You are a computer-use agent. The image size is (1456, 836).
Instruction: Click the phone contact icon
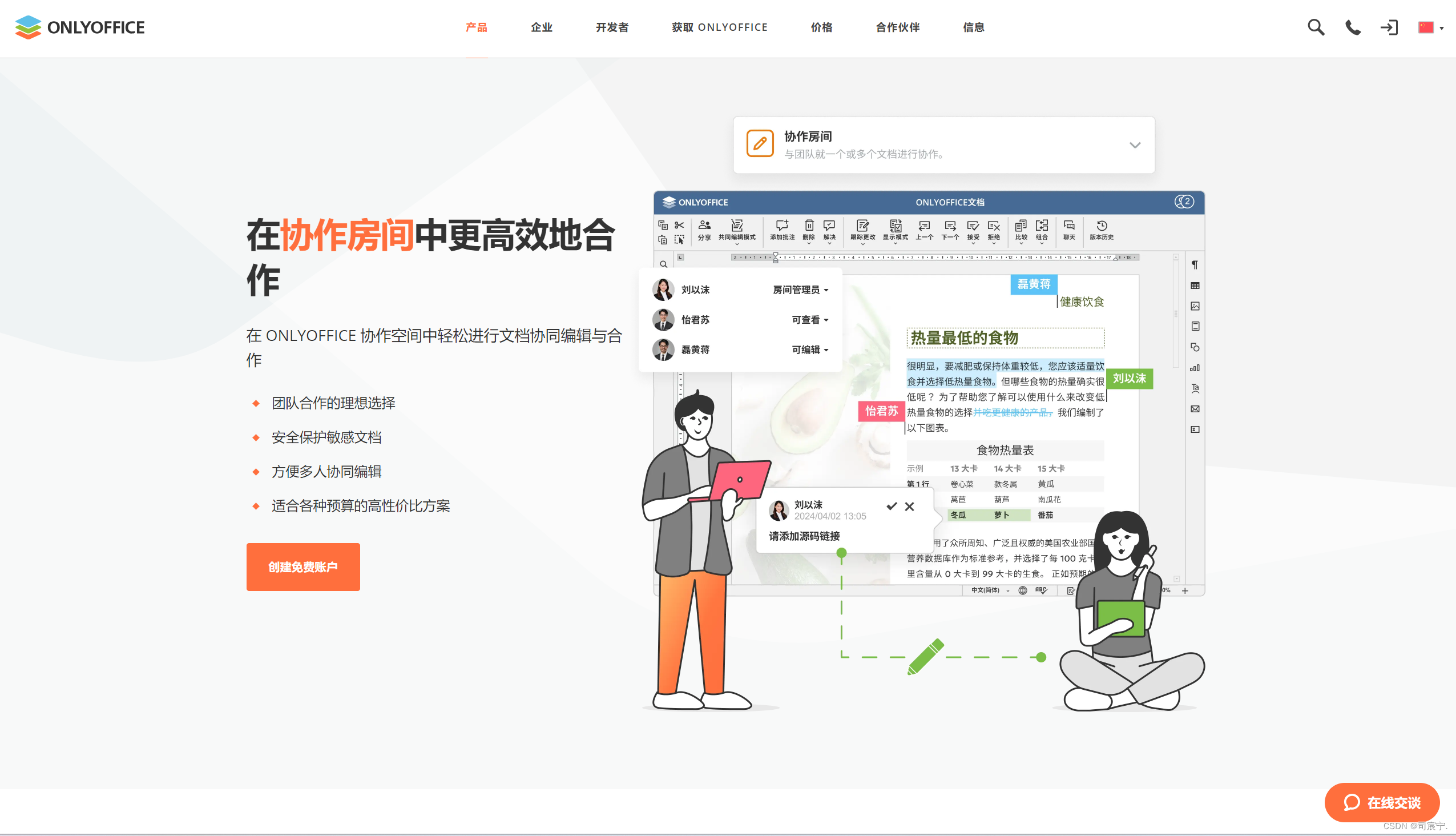coord(1353,27)
